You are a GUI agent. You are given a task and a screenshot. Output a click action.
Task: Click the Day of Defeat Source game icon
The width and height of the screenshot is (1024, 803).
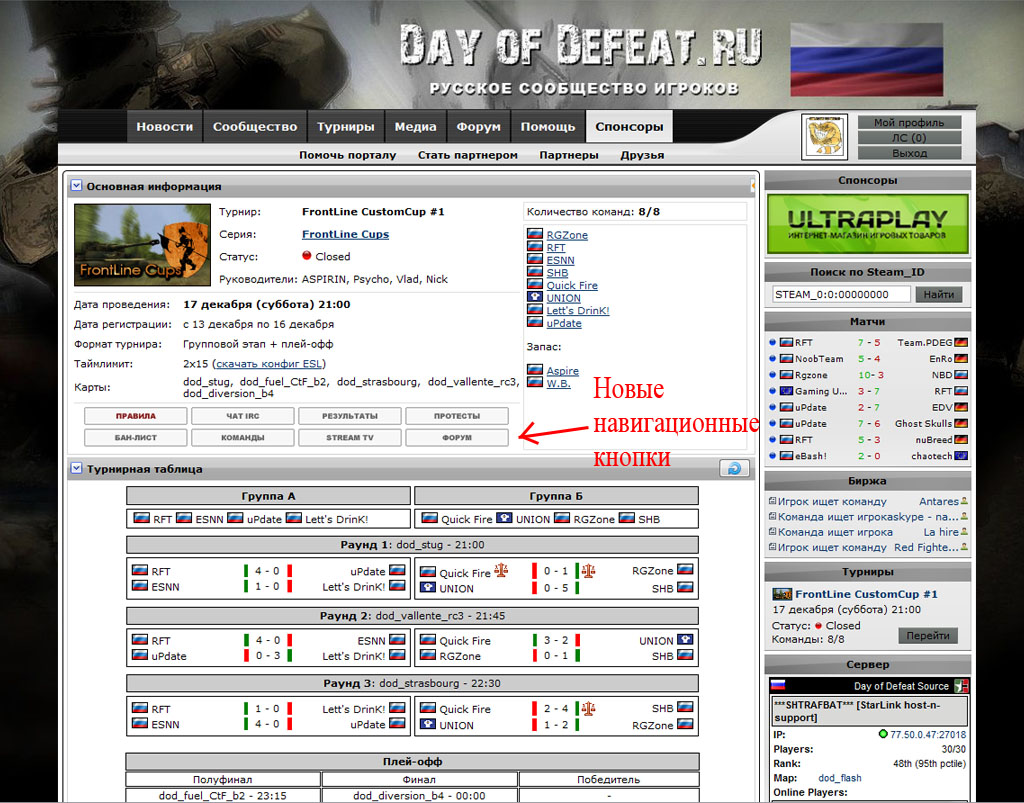(961, 686)
